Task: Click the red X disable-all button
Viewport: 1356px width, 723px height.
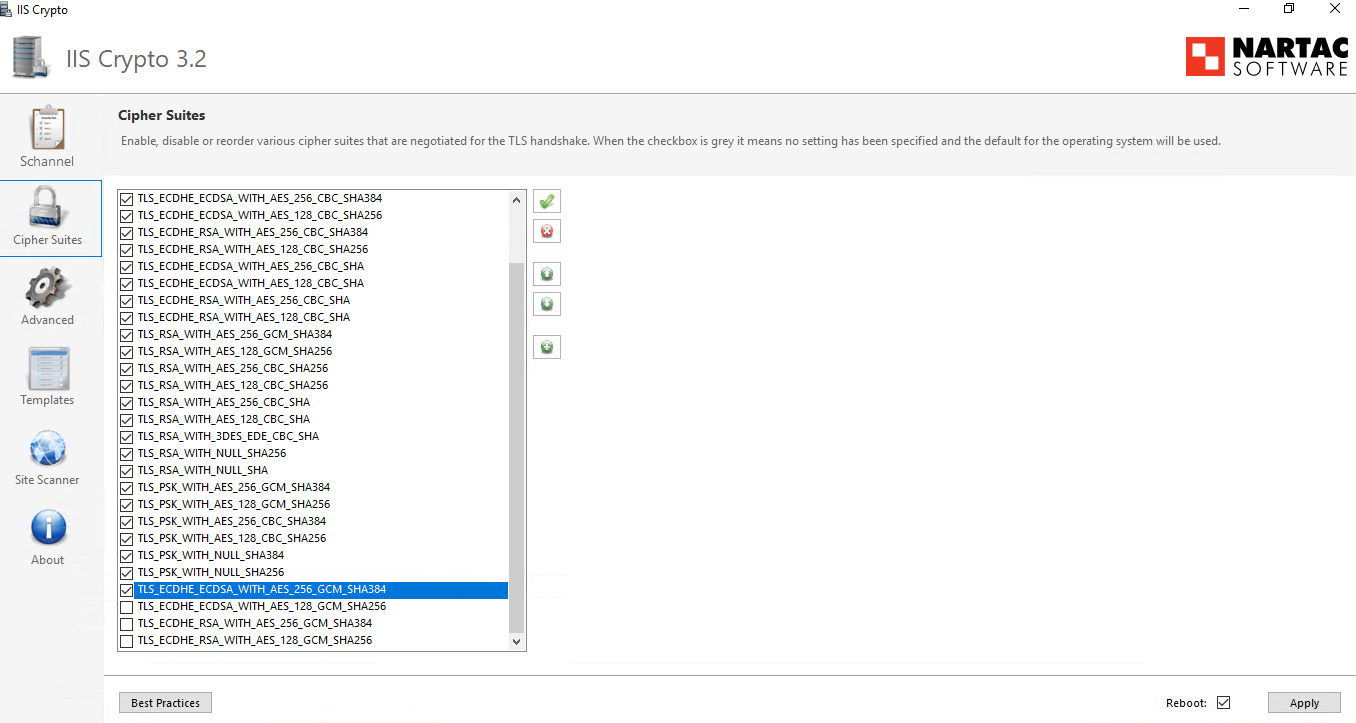Action: [x=547, y=232]
